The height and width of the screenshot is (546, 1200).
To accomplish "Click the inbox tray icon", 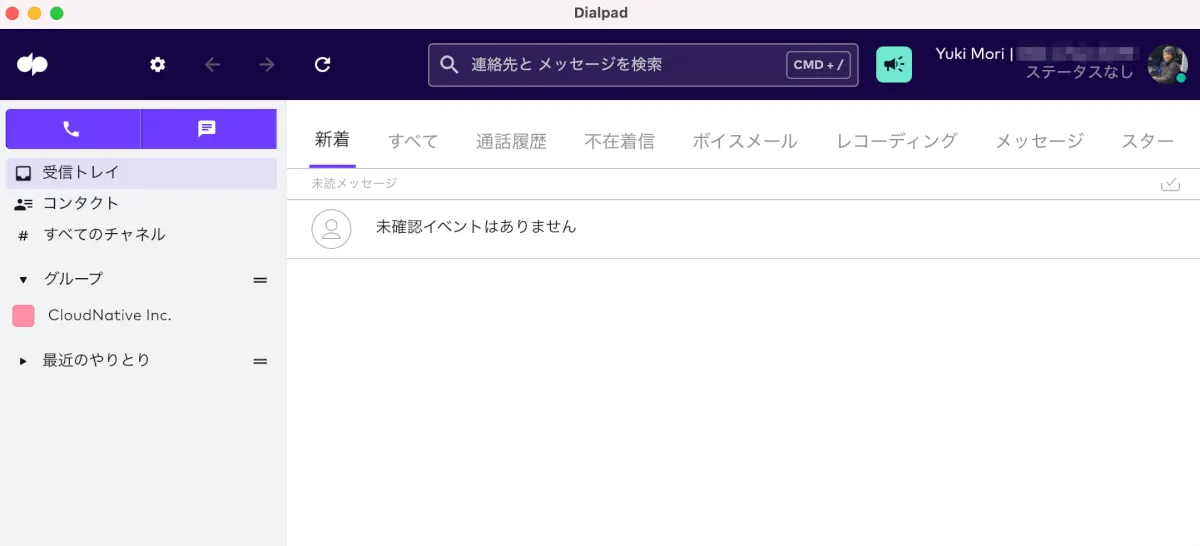I will (23, 173).
